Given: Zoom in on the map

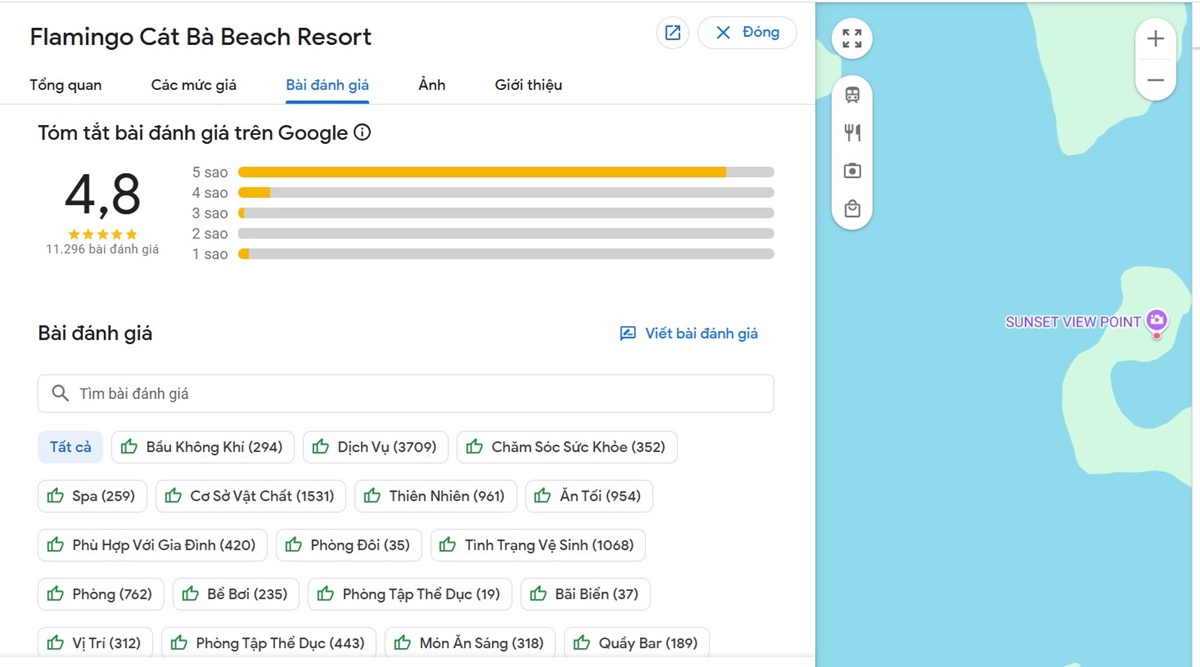Looking at the screenshot, I should click(x=1156, y=39).
